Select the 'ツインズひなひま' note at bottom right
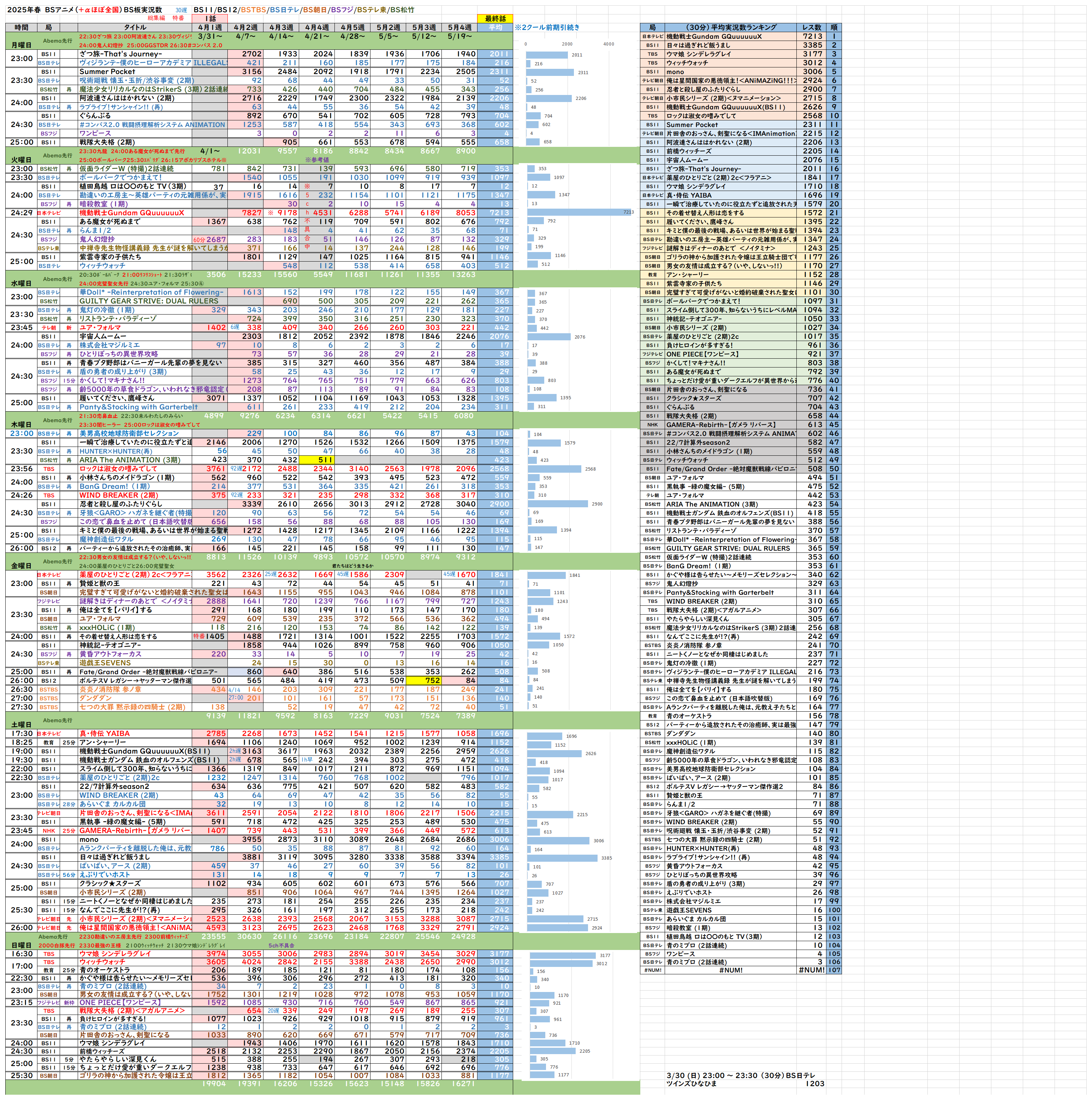 [x=692, y=1083]
